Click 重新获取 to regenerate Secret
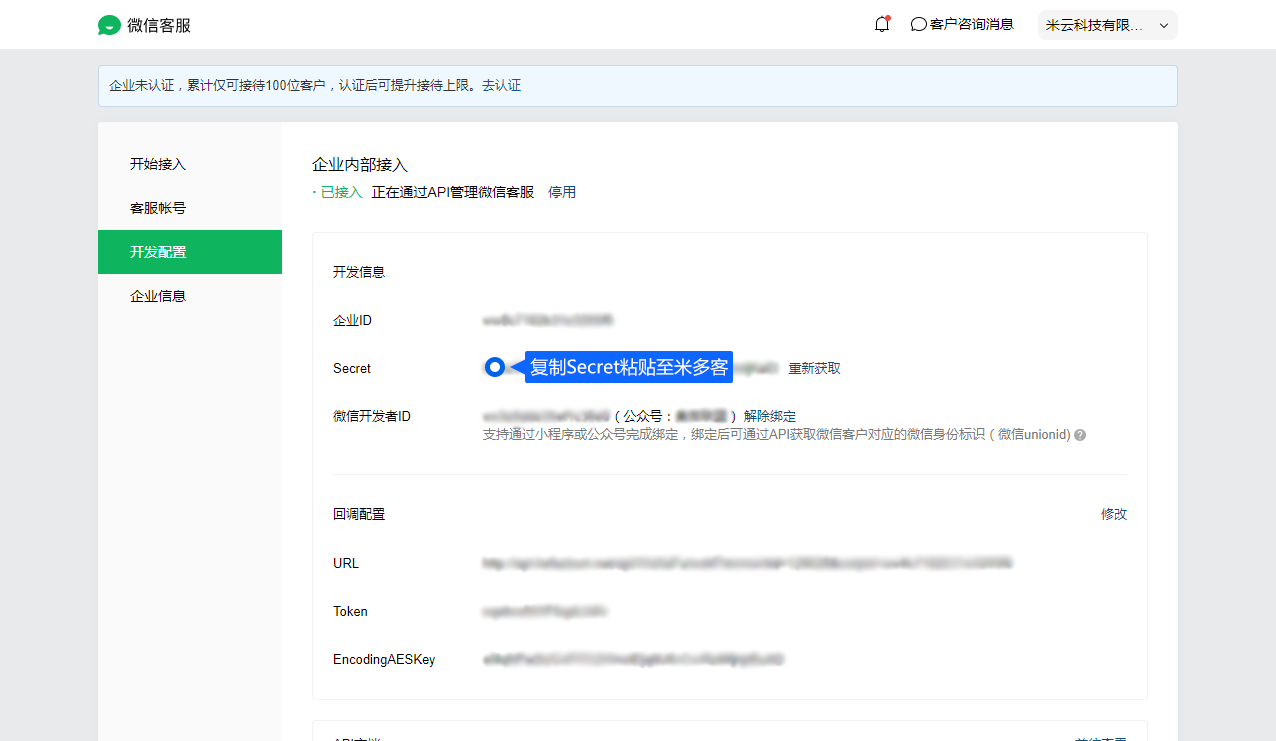This screenshot has width=1276, height=741. 814,368
